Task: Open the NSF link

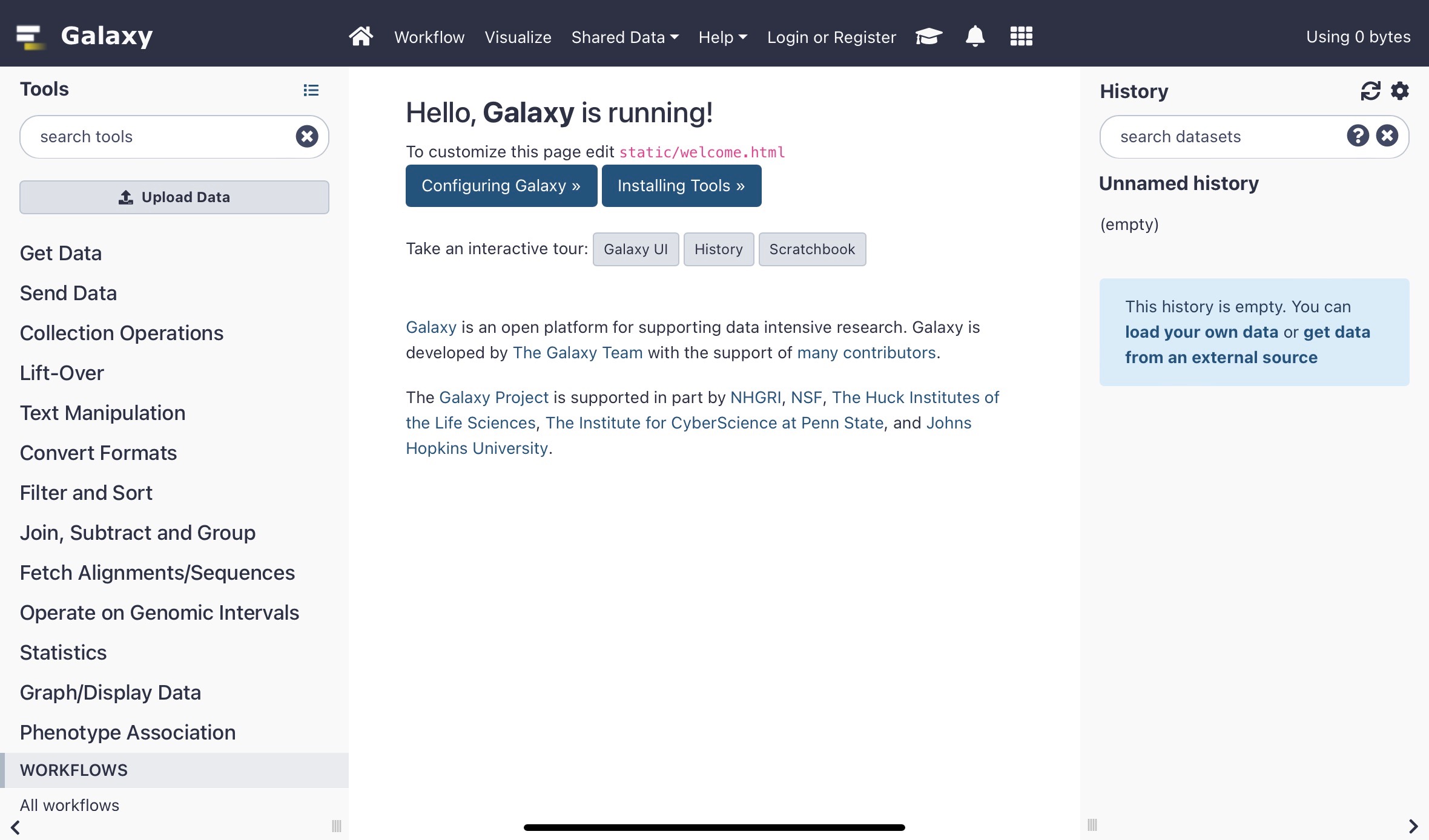Action: click(x=807, y=398)
